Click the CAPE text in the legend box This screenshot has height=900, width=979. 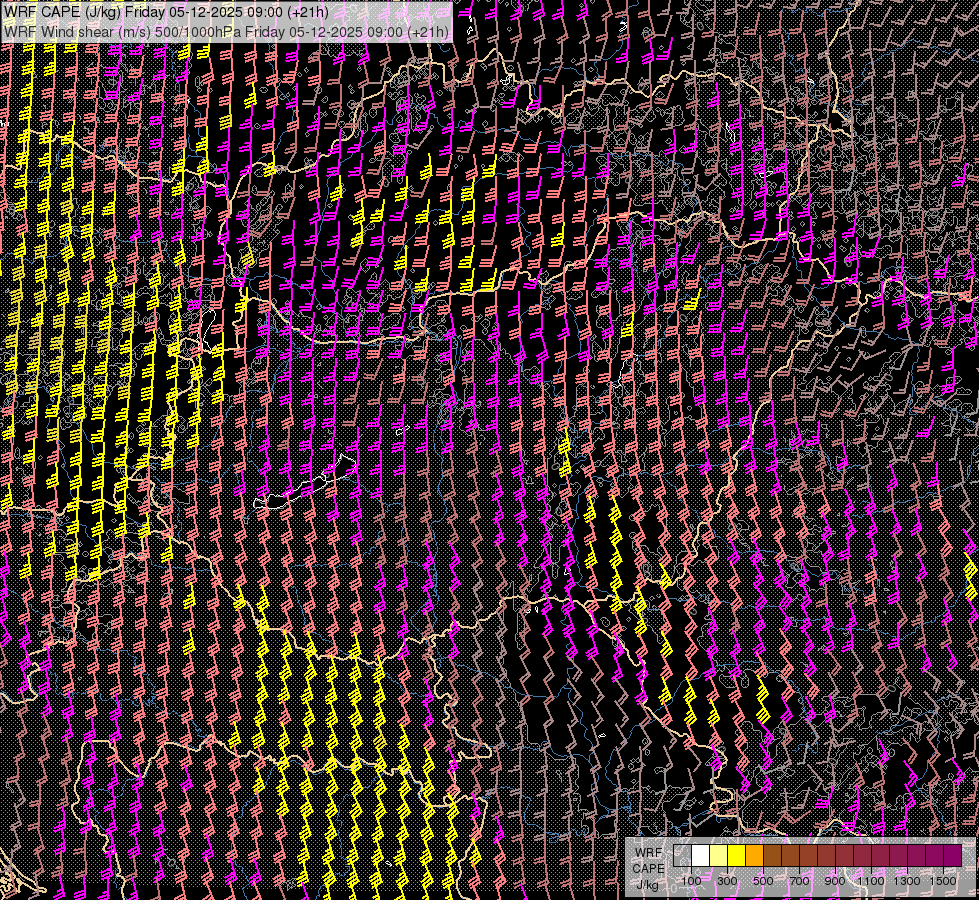click(647, 868)
